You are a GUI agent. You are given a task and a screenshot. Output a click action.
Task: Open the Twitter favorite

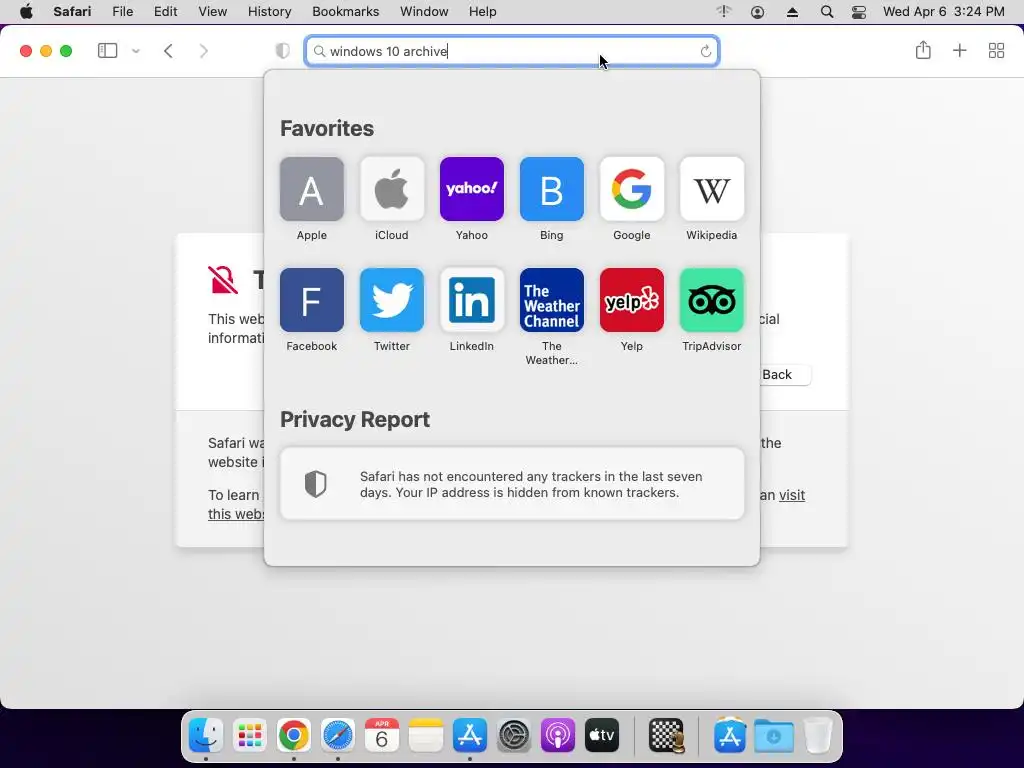point(392,300)
